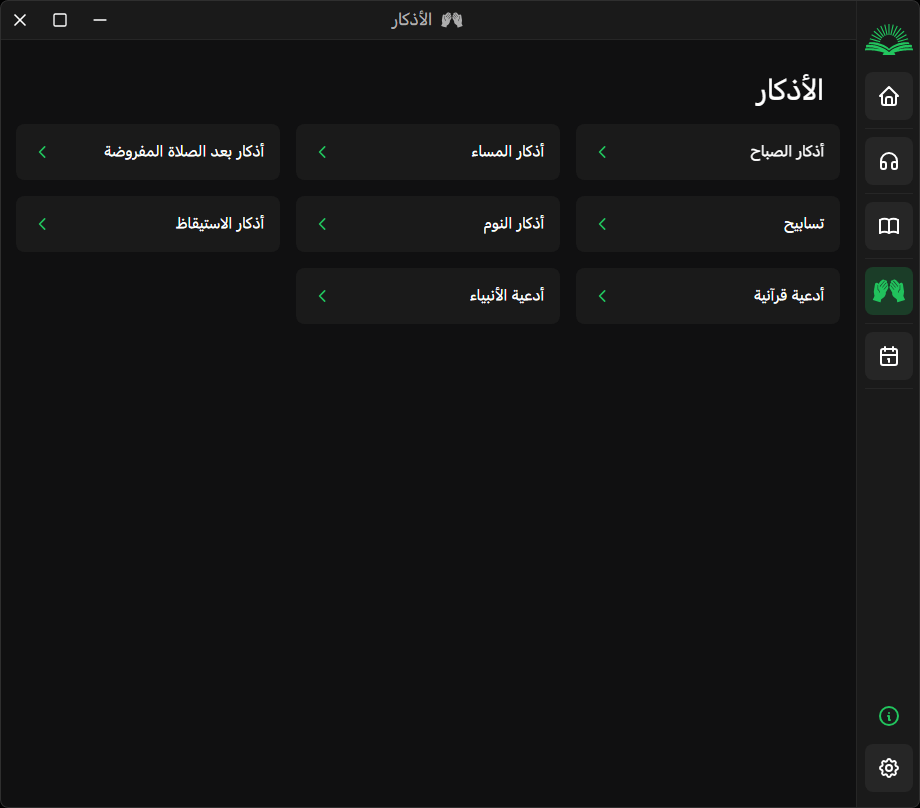
Task: Open أدعية الأنبياء
Action: click(427, 295)
